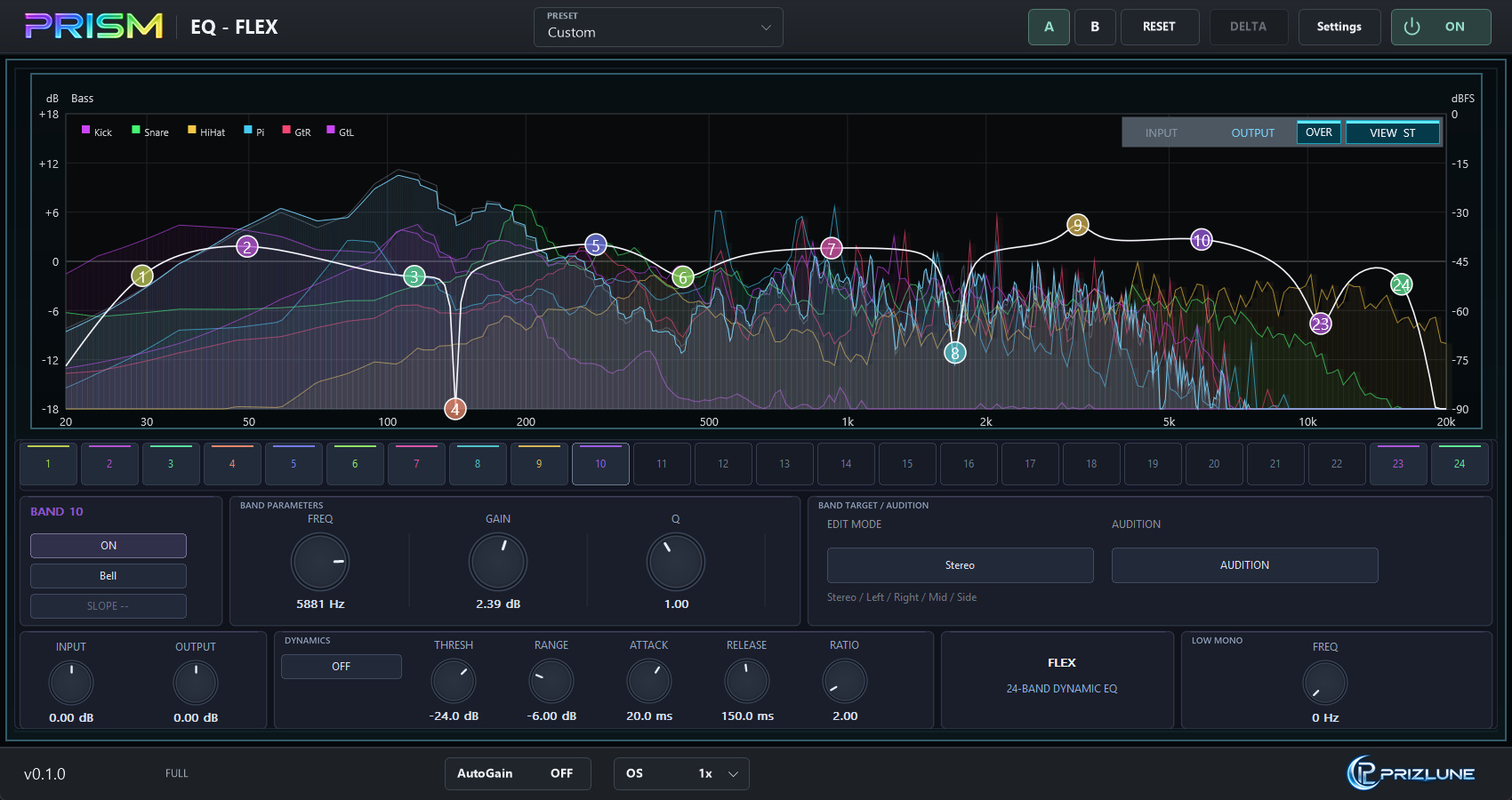Click the Prizlune logo

(1411, 773)
